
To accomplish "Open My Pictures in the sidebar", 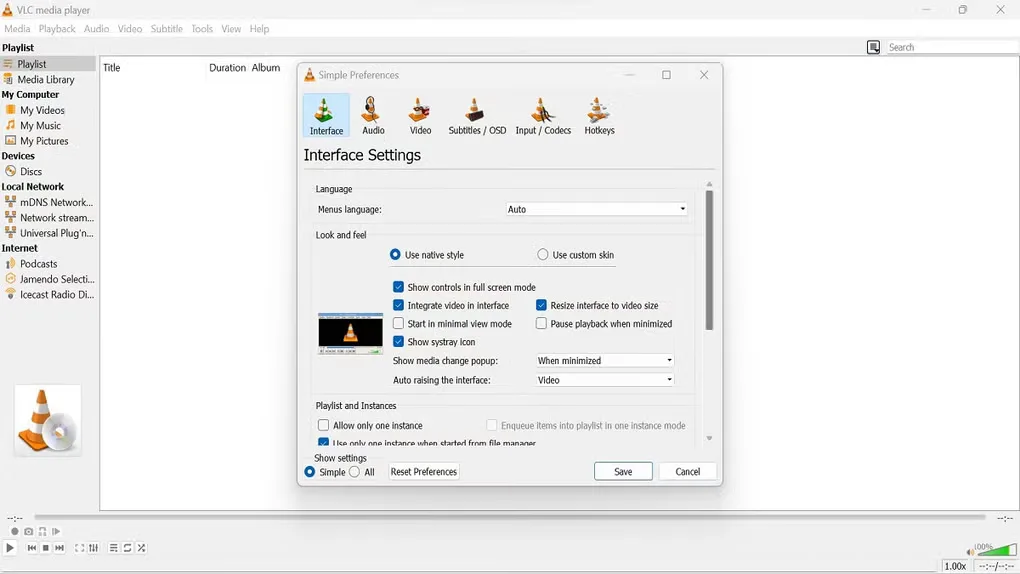I will (x=44, y=141).
